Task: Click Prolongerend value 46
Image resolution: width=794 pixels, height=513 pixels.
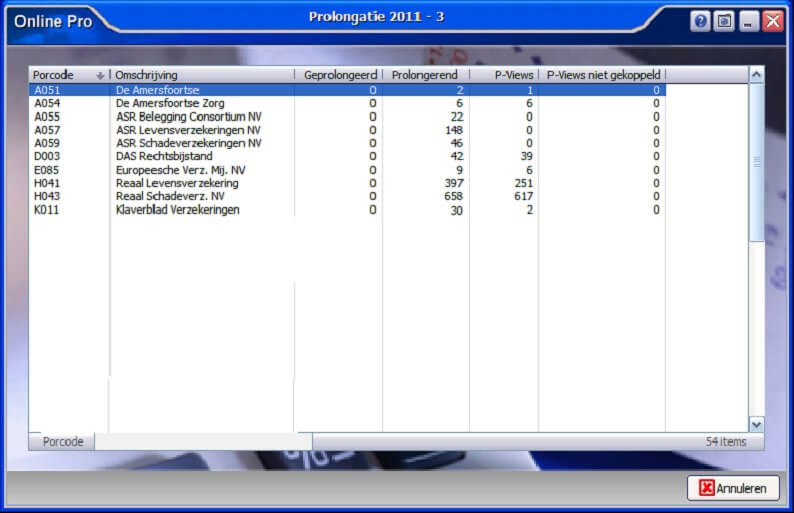Action: (x=457, y=143)
